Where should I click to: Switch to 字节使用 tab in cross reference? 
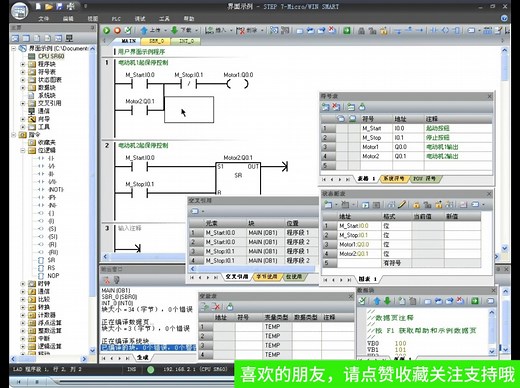click(x=267, y=277)
